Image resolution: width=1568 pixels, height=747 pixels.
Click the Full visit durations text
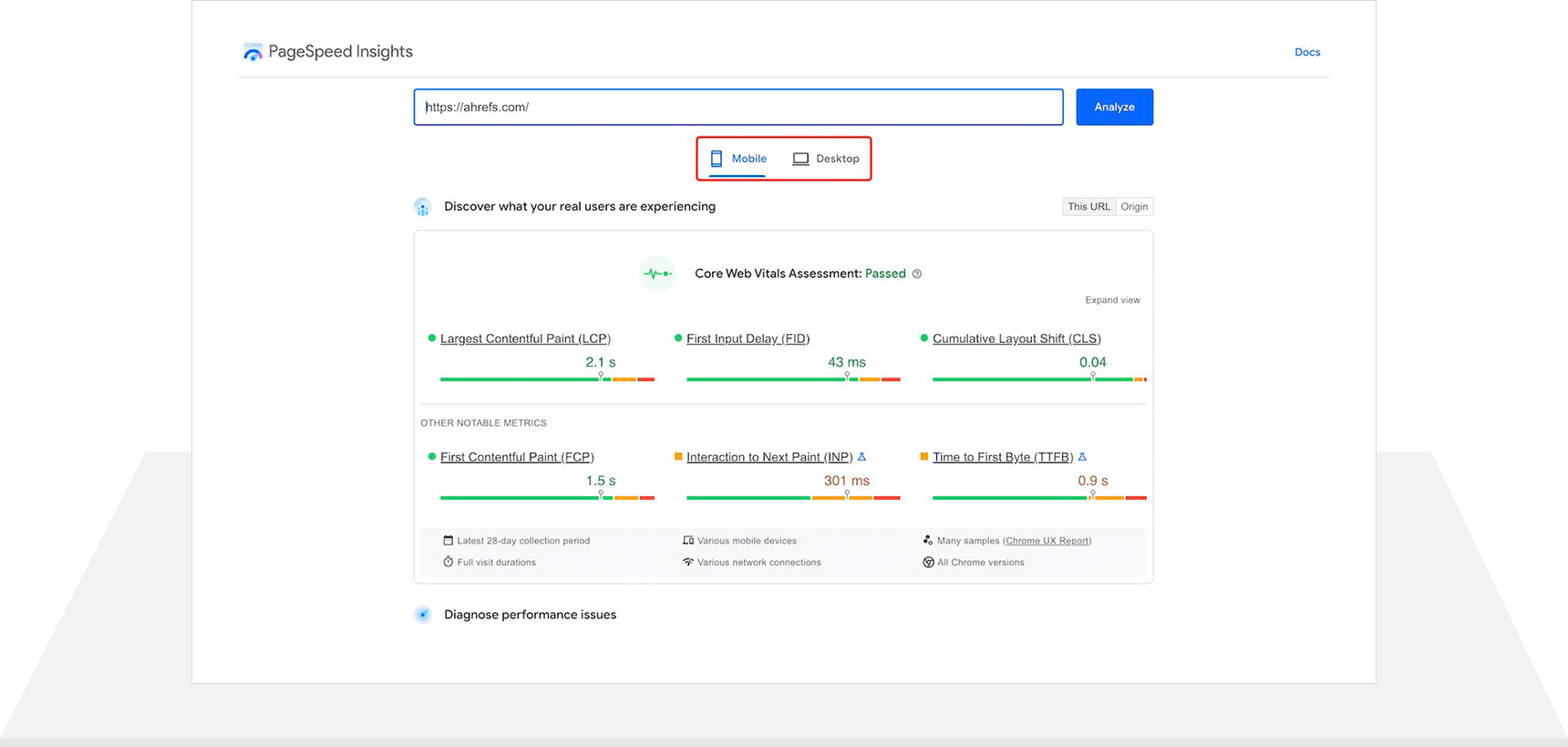pyautogui.click(x=496, y=563)
